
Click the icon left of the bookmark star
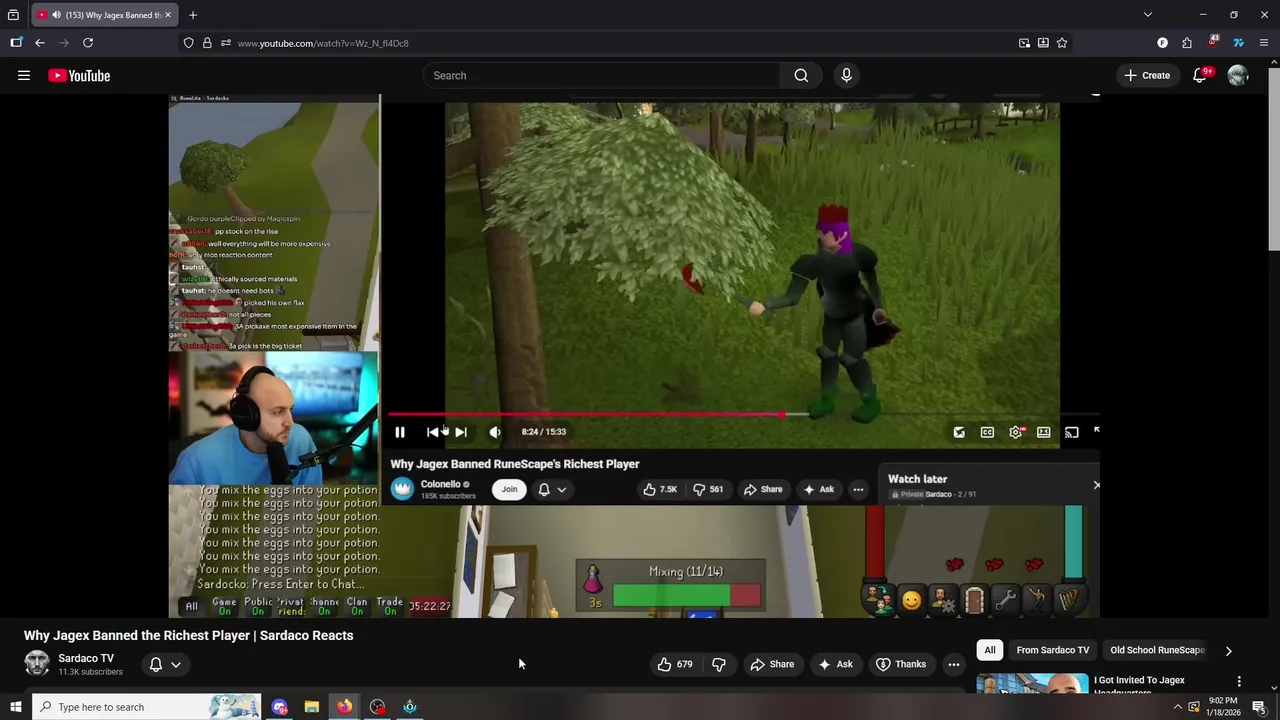pos(1043,43)
